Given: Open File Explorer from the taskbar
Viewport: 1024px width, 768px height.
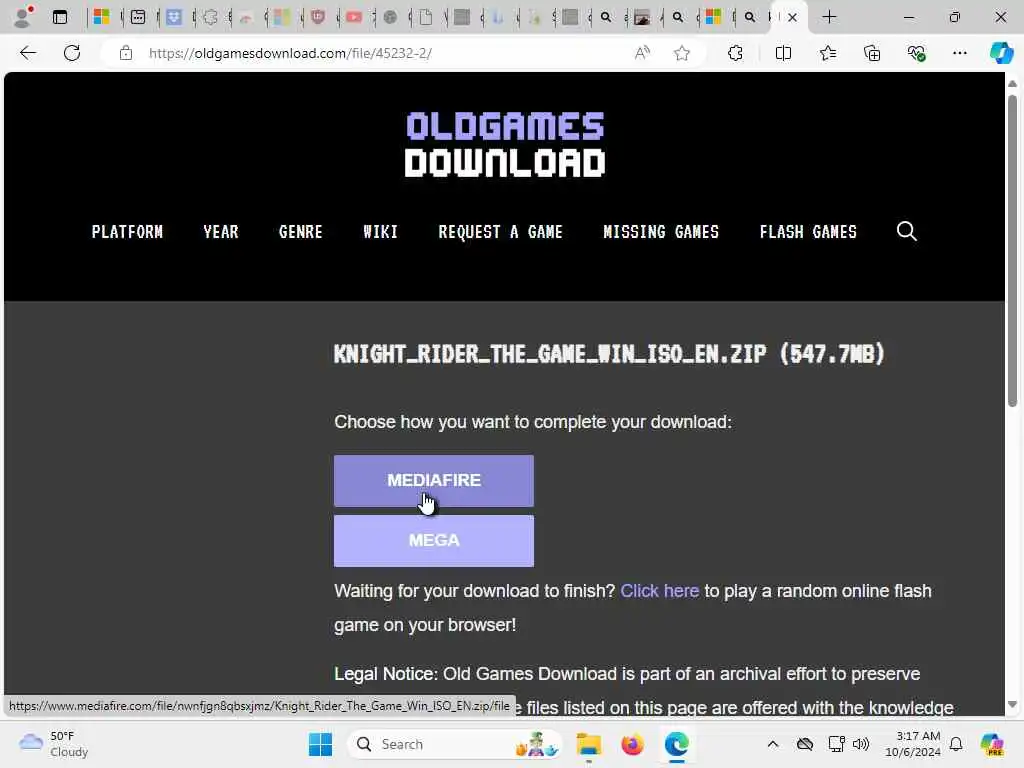Looking at the screenshot, I should tap(588, 744).
